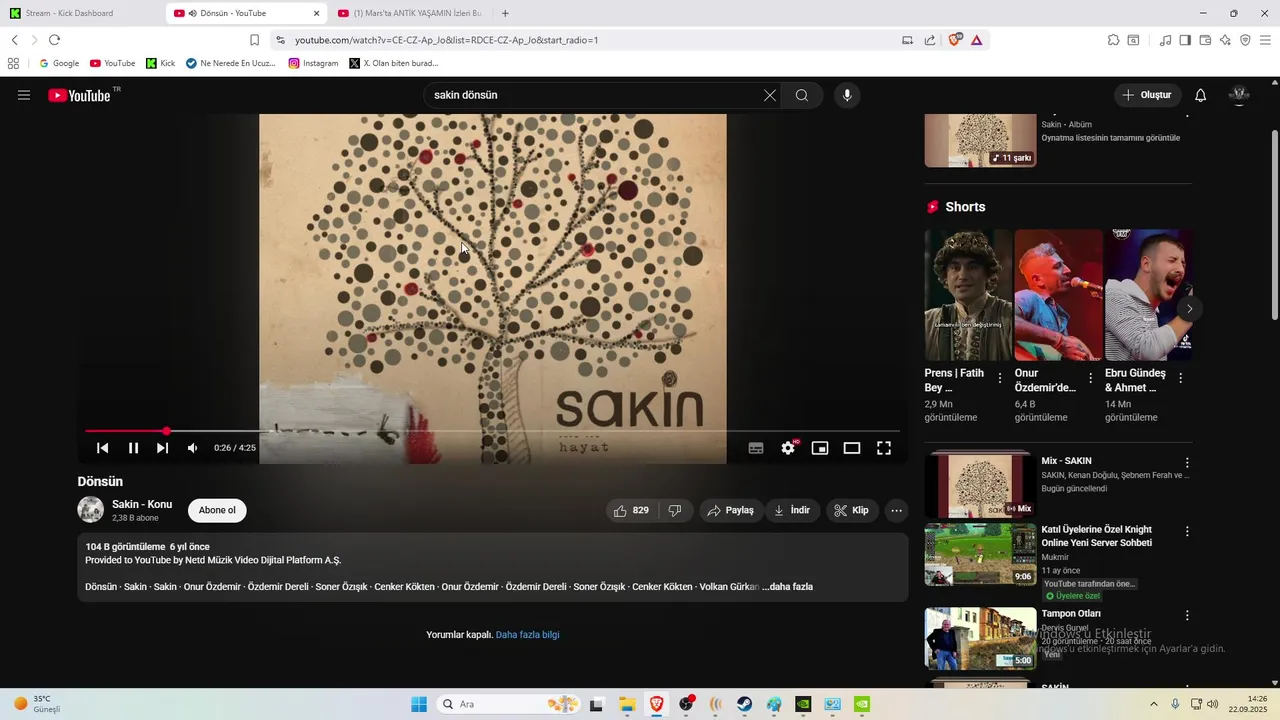Switch to Stream - Kick Dashboard tab

pos(80,13)
